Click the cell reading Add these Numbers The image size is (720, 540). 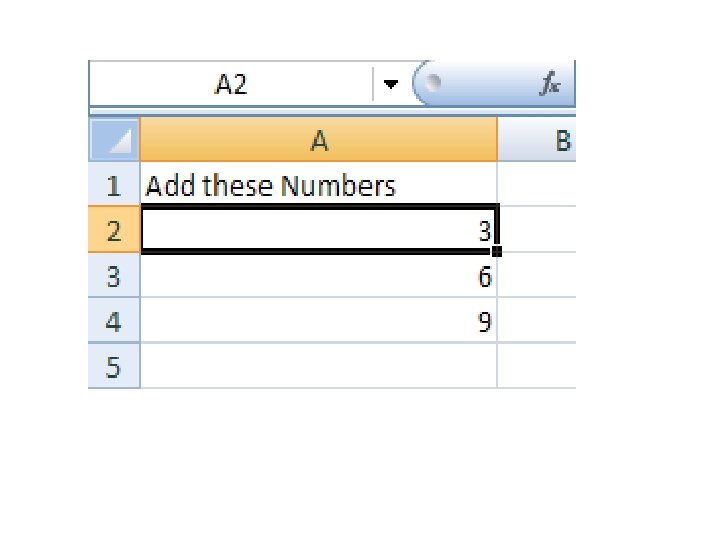coord(319,186)
